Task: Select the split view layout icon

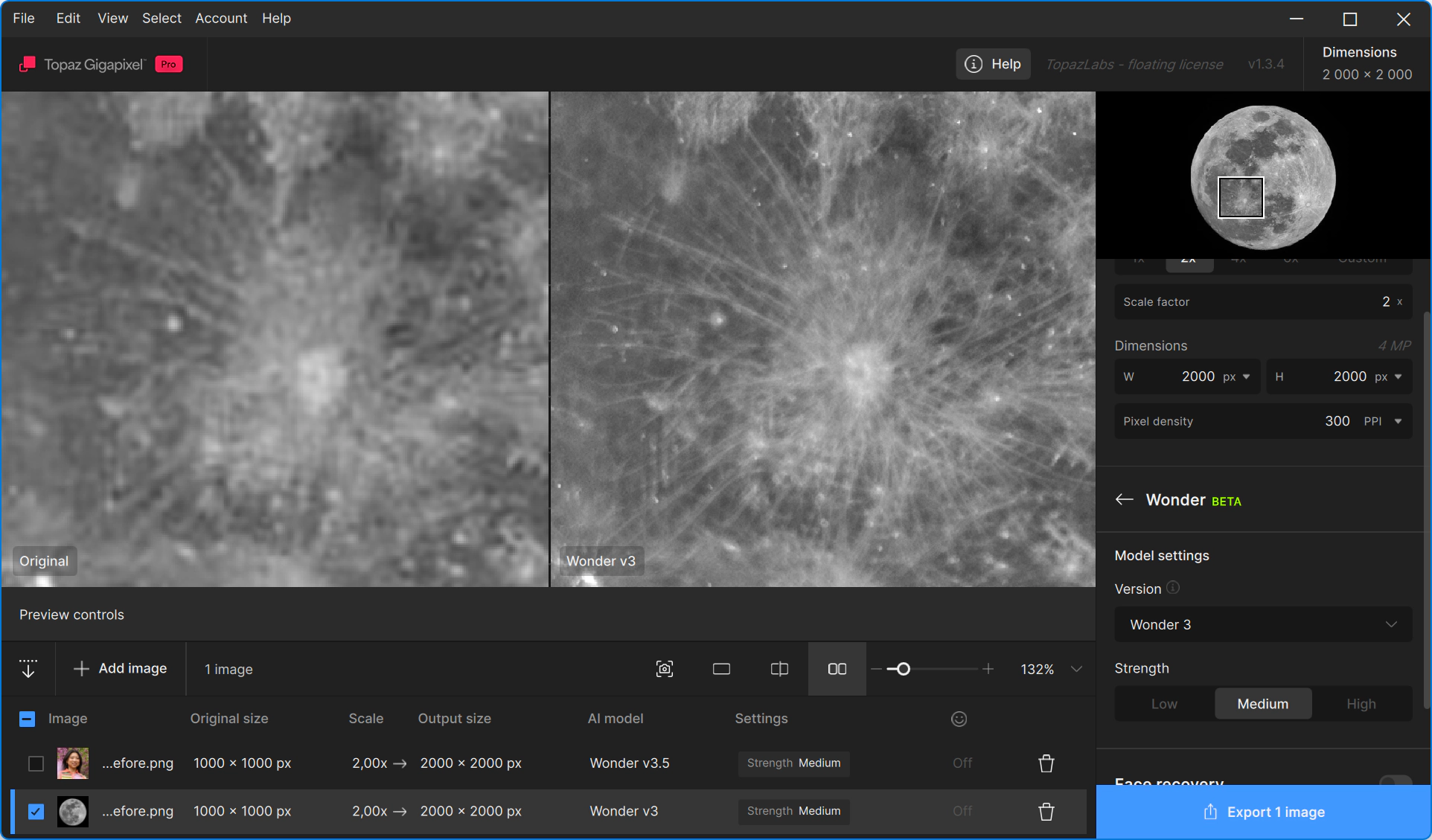Action: click(x=779, y=669)
